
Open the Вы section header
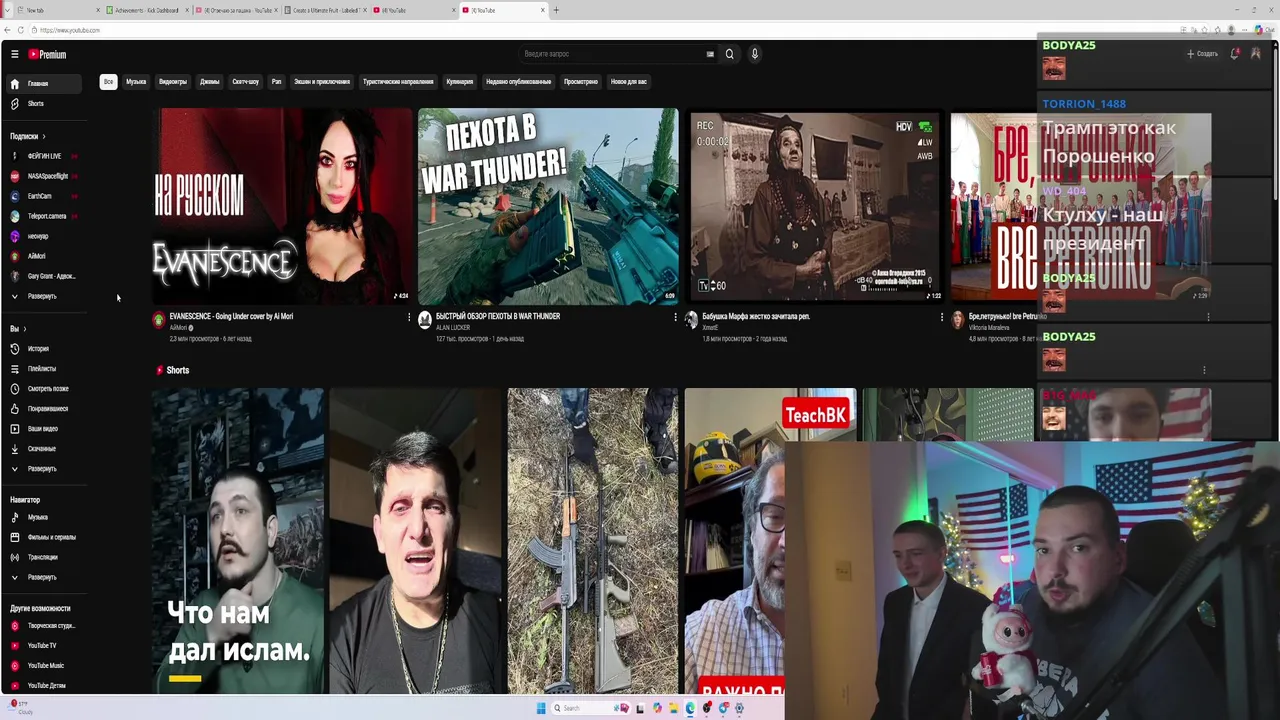[x=18, y=329]
